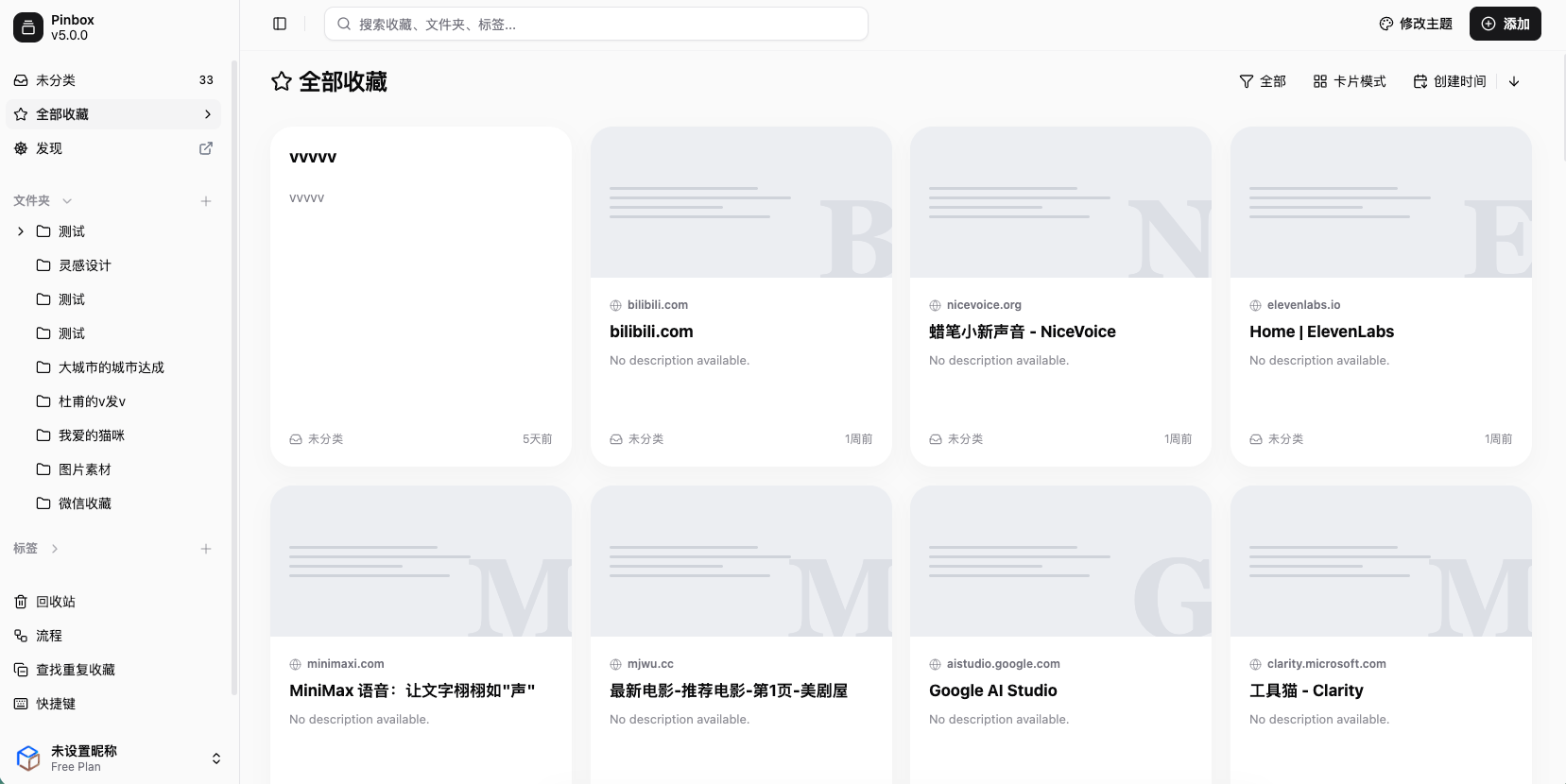Open the 全部 filter dropdown
1566x784 pixels.
click(1263, 81)
